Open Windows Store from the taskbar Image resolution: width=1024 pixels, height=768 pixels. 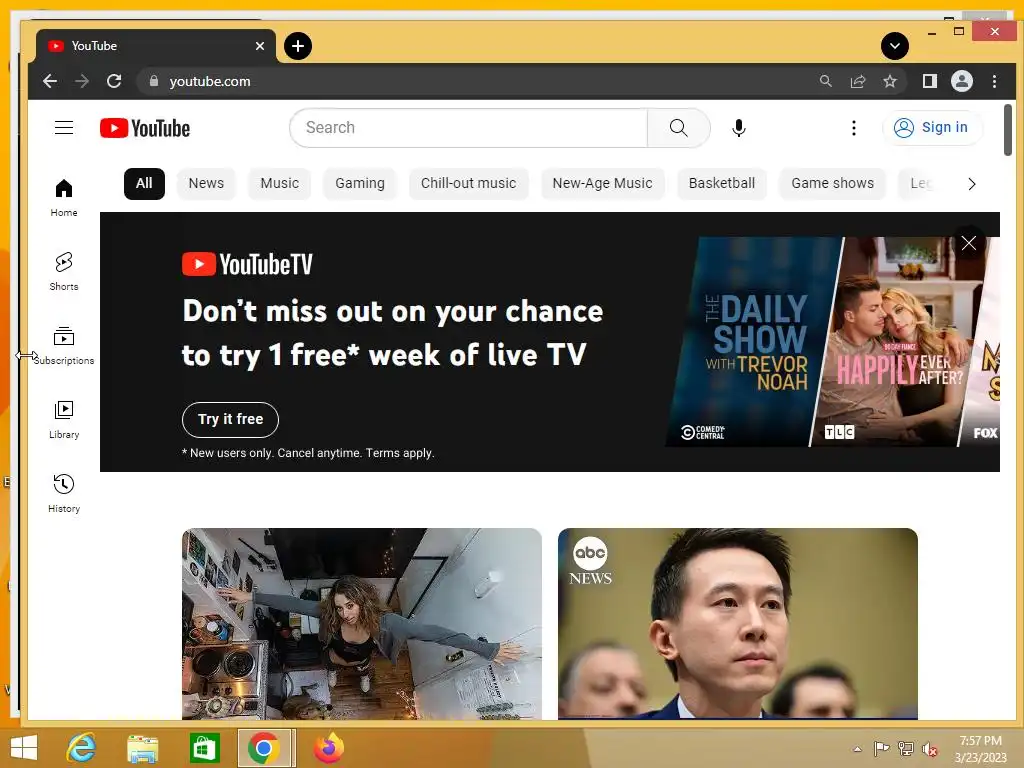[204, 748]
